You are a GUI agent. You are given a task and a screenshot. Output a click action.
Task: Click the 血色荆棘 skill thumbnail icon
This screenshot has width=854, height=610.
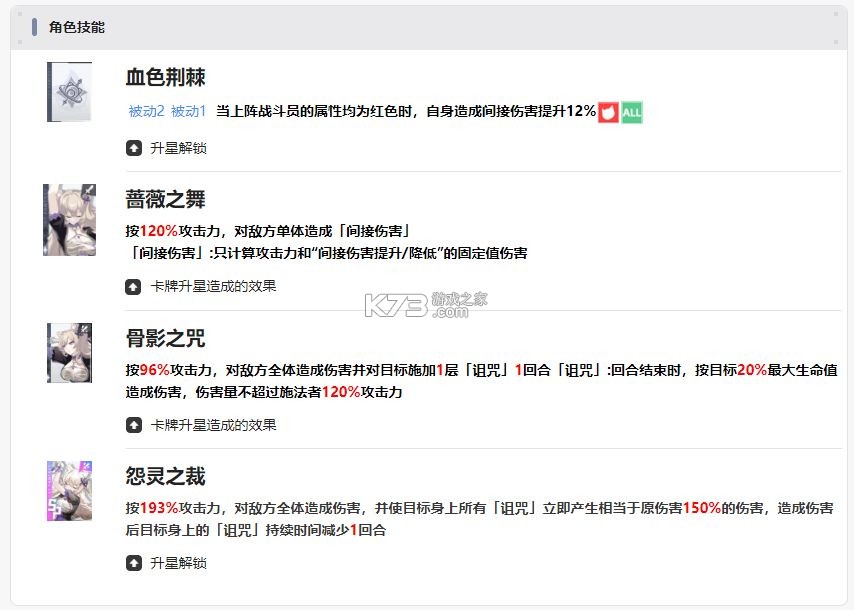coord(68,91)
